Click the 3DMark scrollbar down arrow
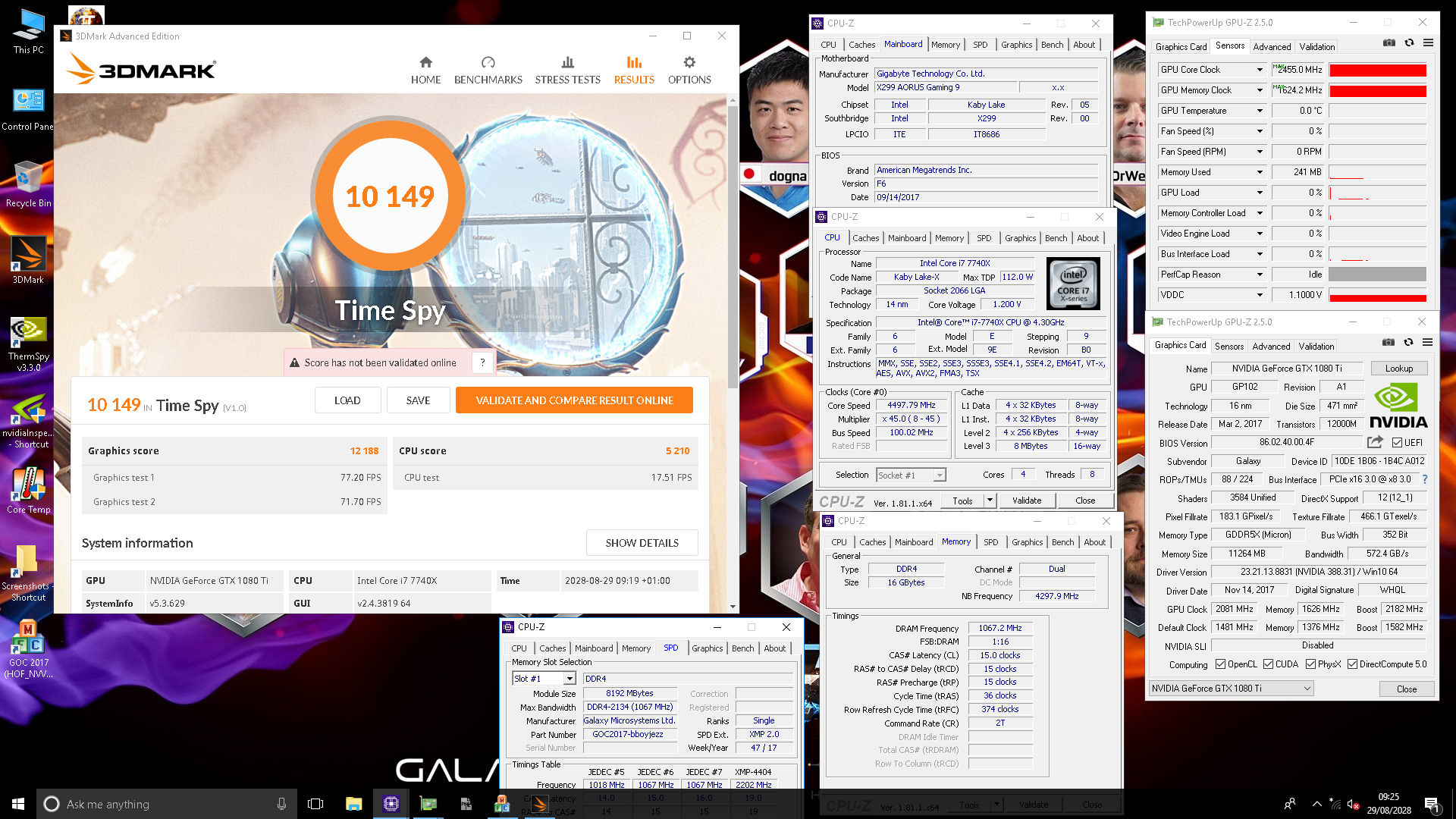Image resolution: width=1456 pixels, height=819 pixels. click(x=733, y=607)
